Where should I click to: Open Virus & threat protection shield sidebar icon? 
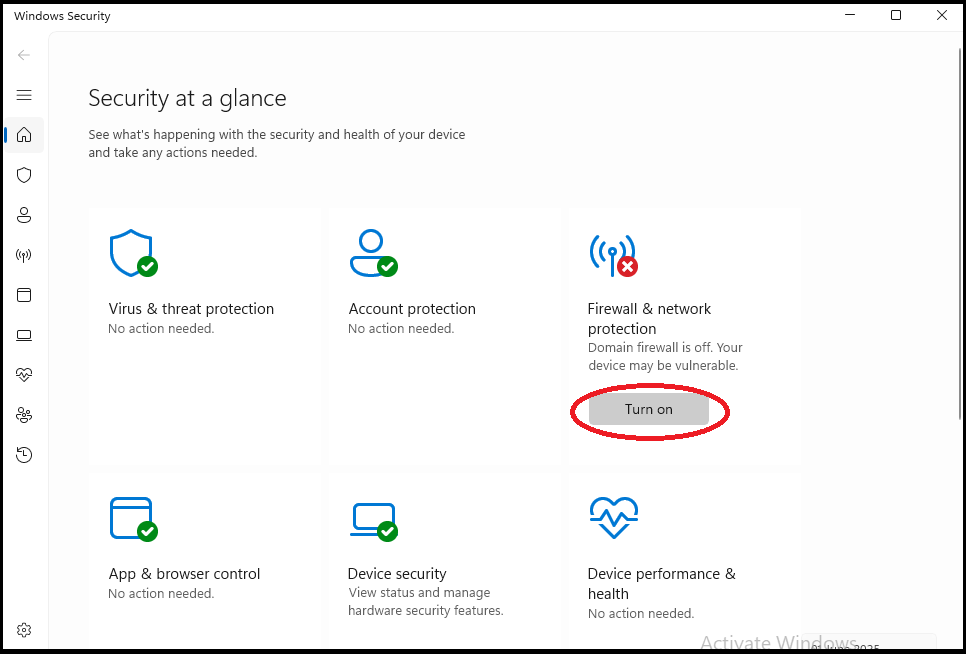24,175
